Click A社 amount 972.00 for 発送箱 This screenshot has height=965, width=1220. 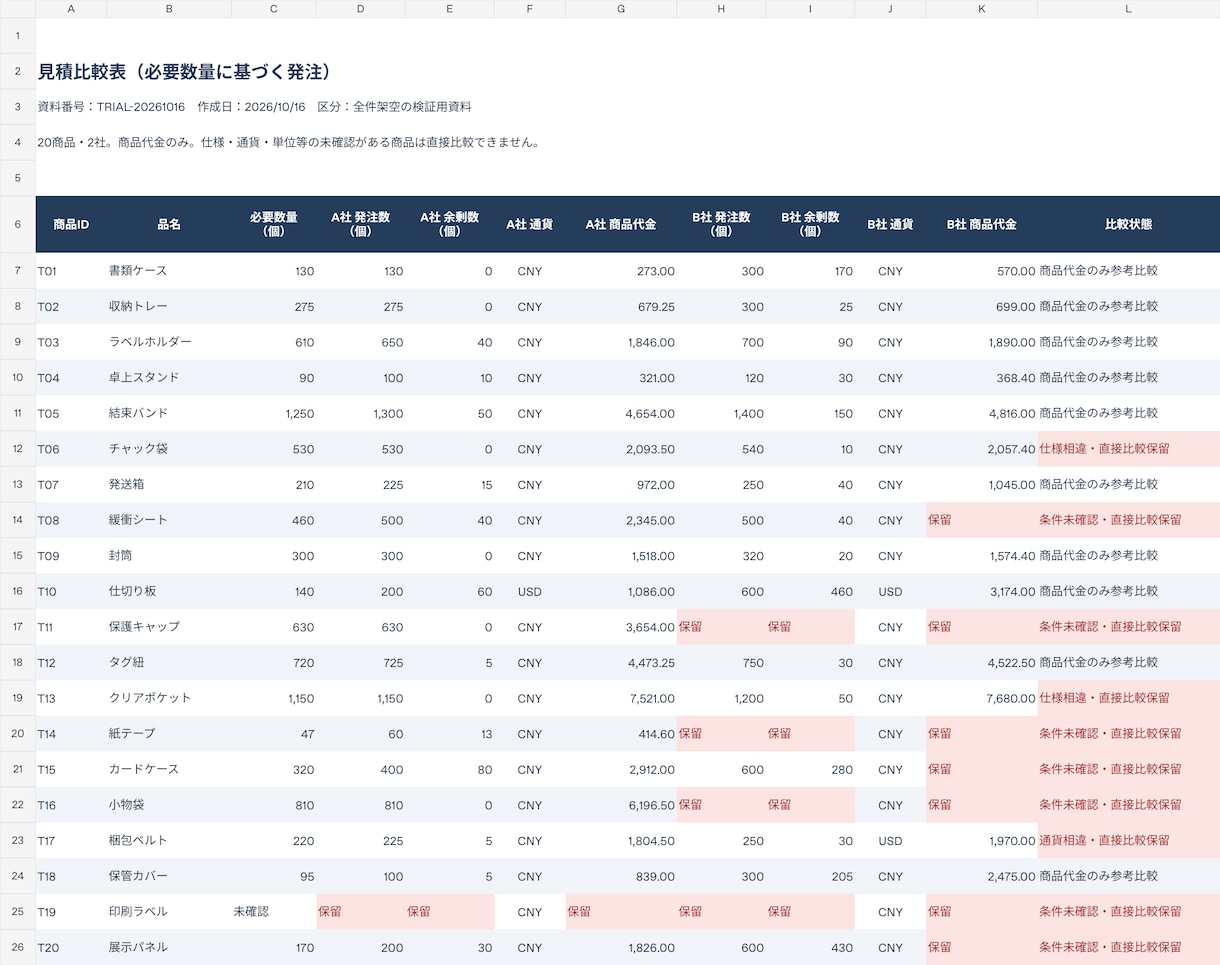tap(621, 484)
